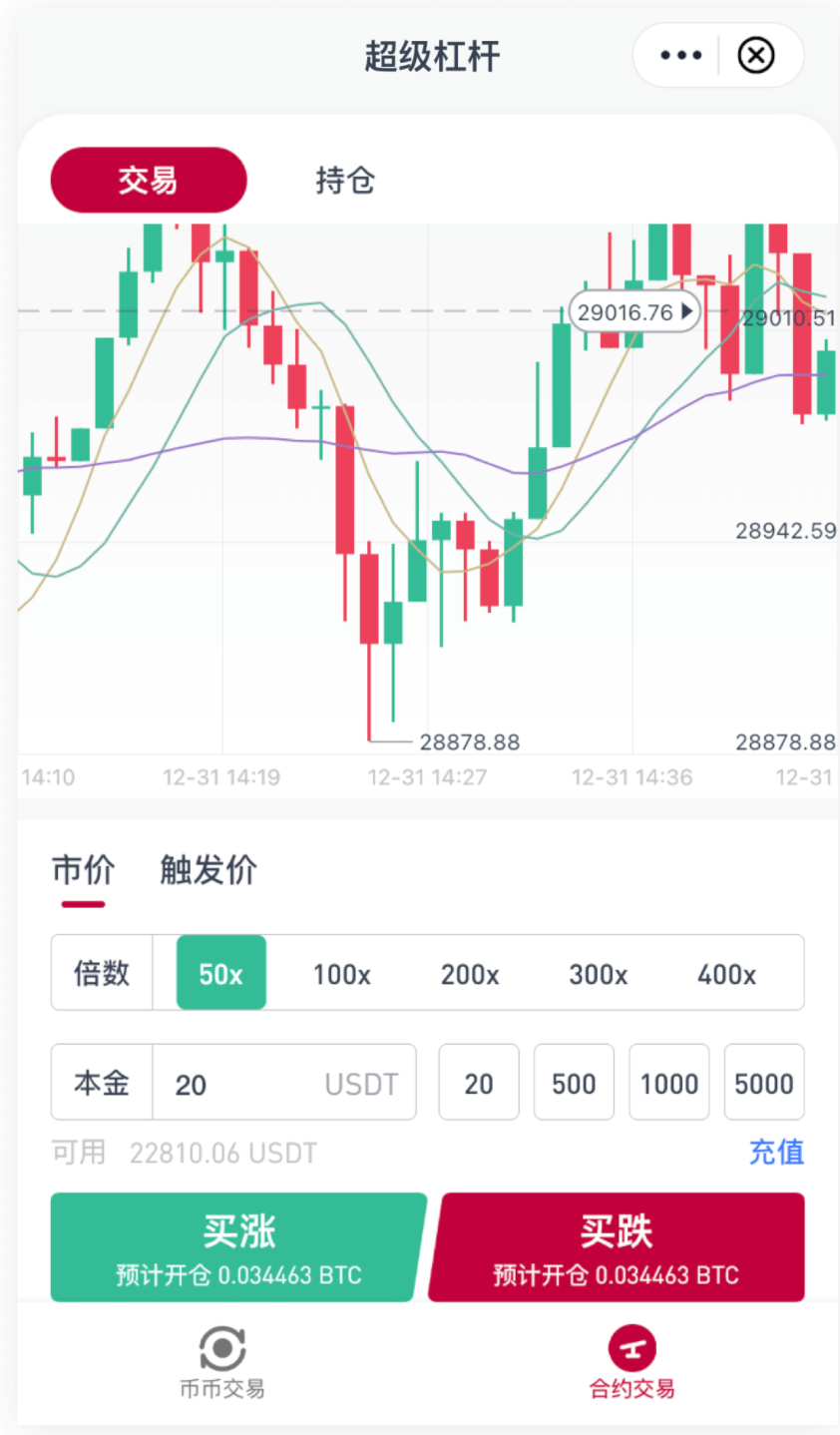Select the 1000 quick amount
Viewport: 840px width, 1435px height.
click(668, 1082)
